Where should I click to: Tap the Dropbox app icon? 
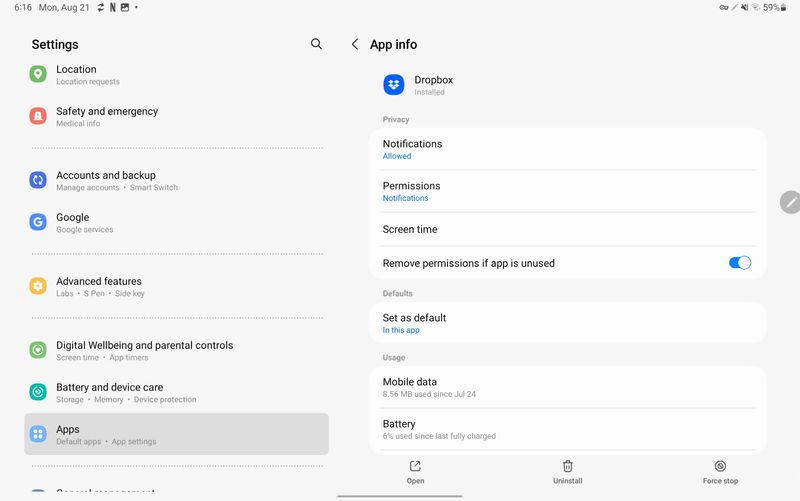(x=394, y=85)
